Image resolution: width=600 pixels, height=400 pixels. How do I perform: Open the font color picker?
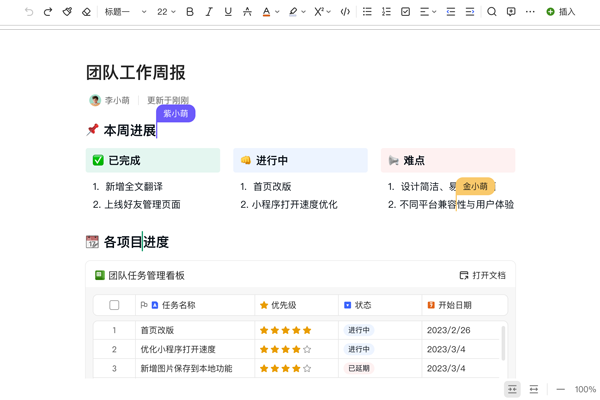(269, 12)
